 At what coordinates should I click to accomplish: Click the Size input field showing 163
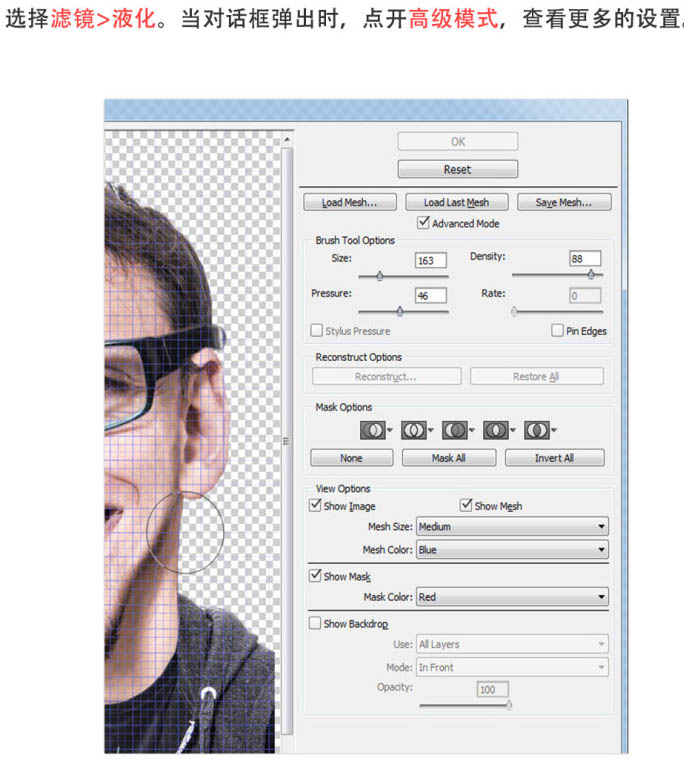(430, 260)
